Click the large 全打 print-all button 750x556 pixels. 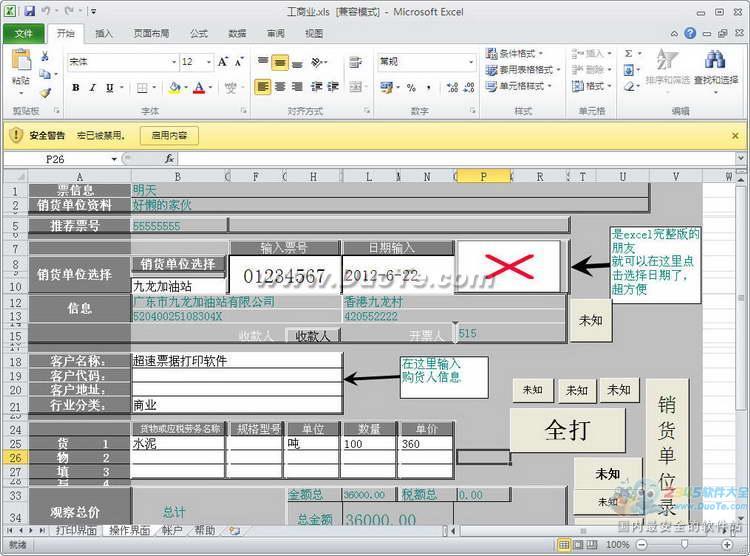(x=568, y=430)
